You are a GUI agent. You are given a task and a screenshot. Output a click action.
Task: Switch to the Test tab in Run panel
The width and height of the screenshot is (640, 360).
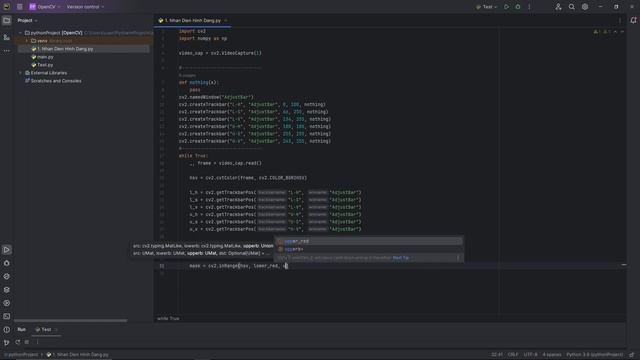pos(43,329)
